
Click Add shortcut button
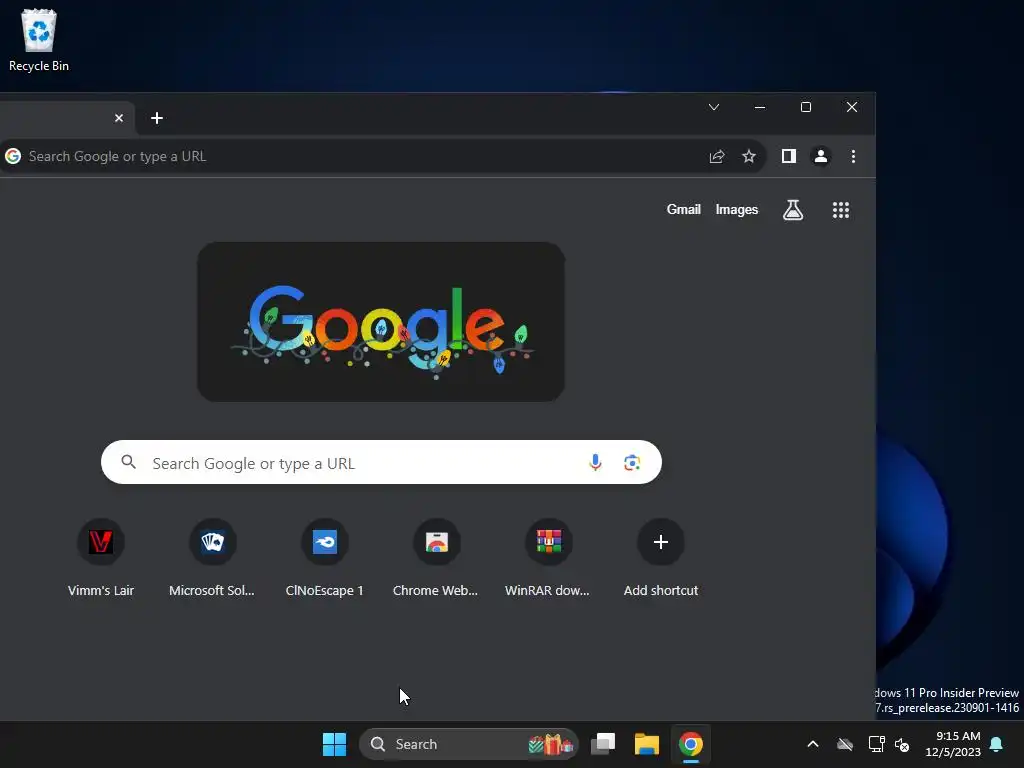pos(661,558)
